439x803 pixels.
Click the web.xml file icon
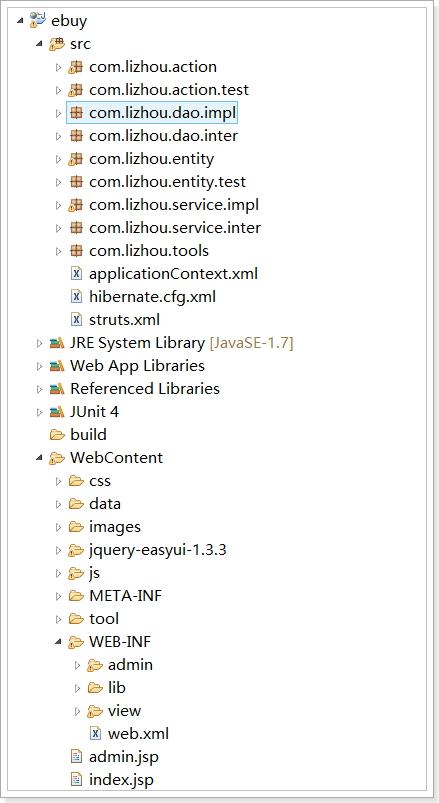95,734
